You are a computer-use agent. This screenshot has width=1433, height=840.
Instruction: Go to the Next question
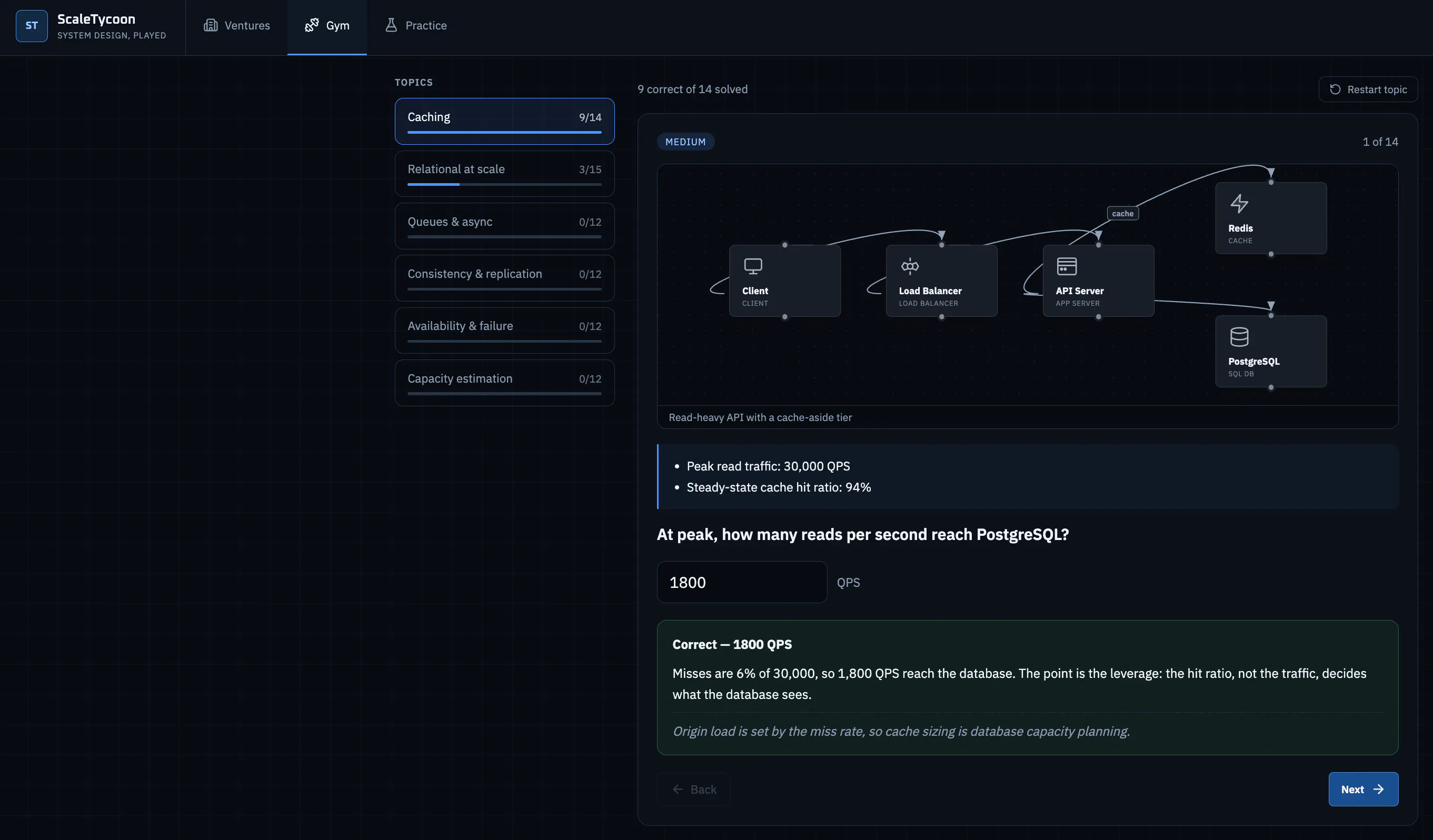pyautogui.click(x=1363, y=789)
